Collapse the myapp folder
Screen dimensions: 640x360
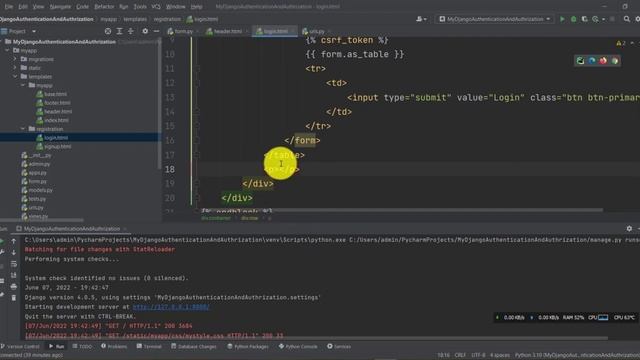[x=7, y=50]
